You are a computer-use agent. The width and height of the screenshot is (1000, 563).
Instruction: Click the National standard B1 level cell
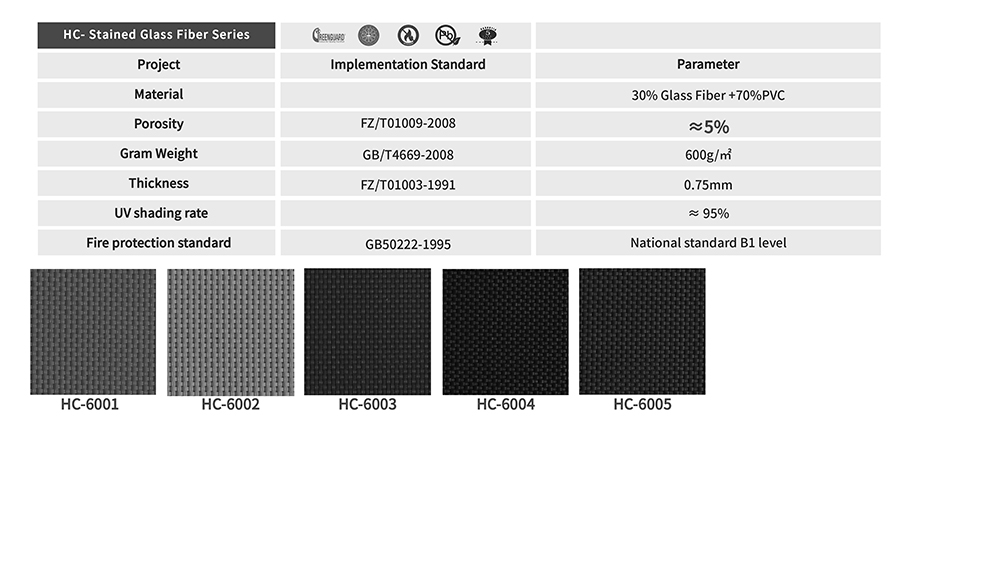point(708,243)
